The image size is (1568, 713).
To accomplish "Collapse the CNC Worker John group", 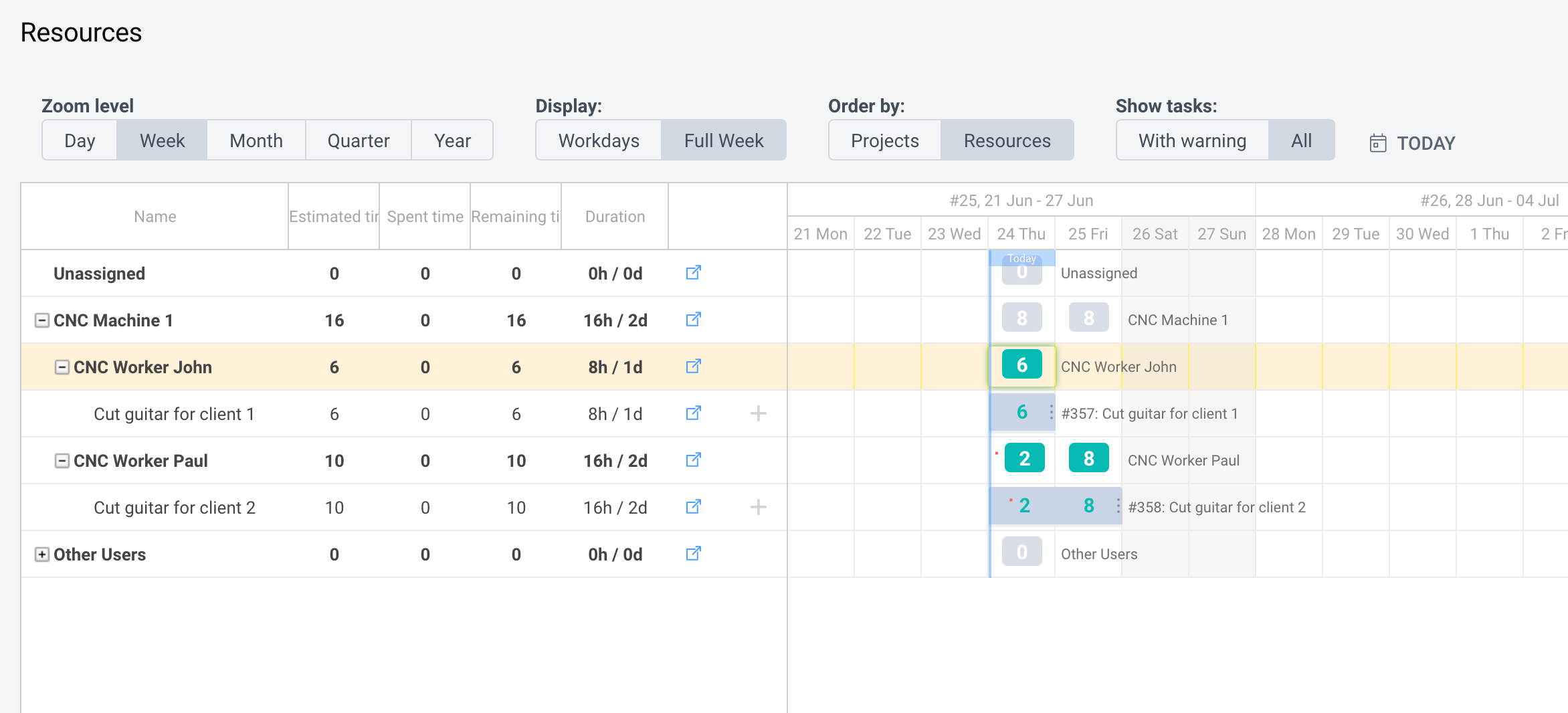I will pos(62,367).
